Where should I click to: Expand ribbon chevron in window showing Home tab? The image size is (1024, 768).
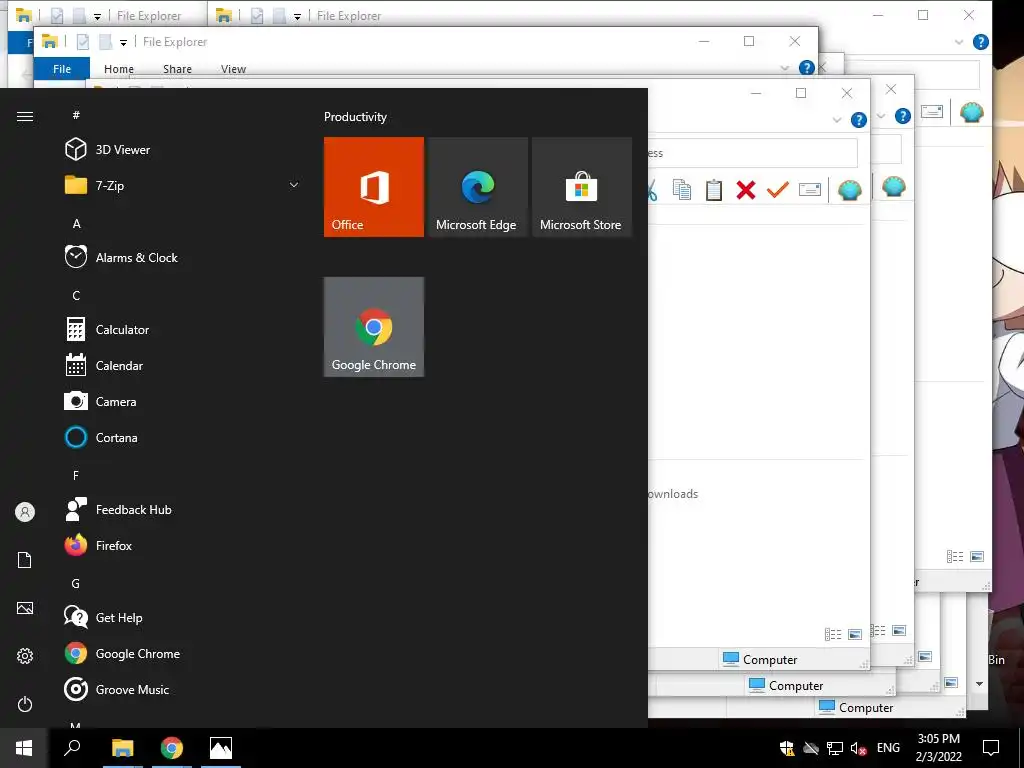click(x=785, y=68)
